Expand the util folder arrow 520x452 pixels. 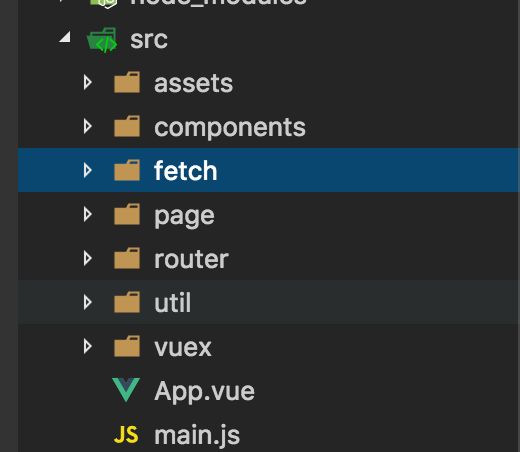[x=88, y=302]
